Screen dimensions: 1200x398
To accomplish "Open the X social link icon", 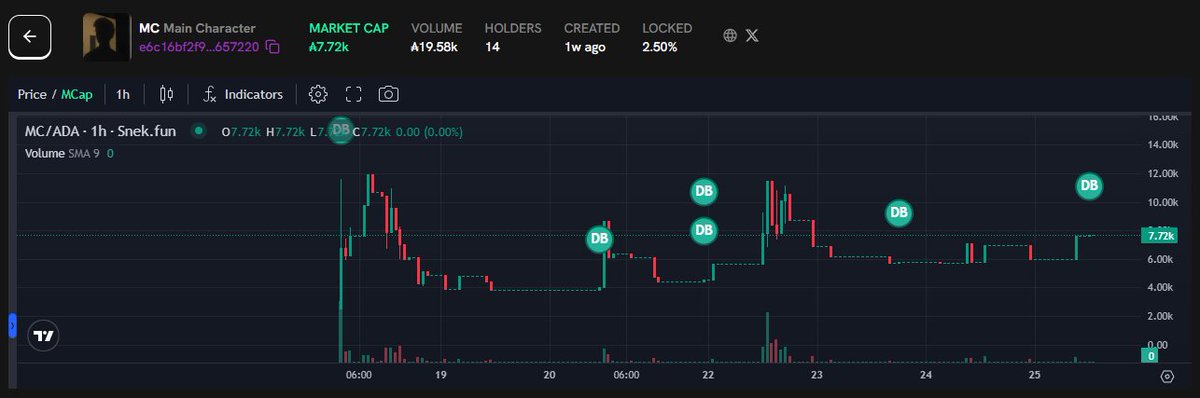I will pyautogui.click(x=752, y=36).
